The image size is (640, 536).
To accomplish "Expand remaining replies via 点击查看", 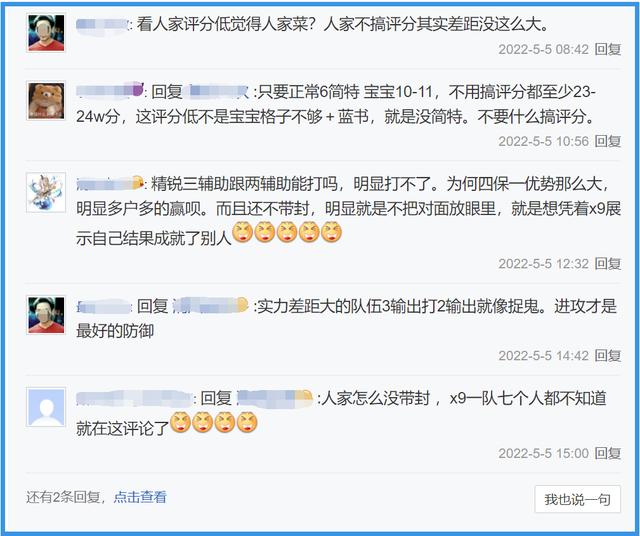I will tap(140, 497).
